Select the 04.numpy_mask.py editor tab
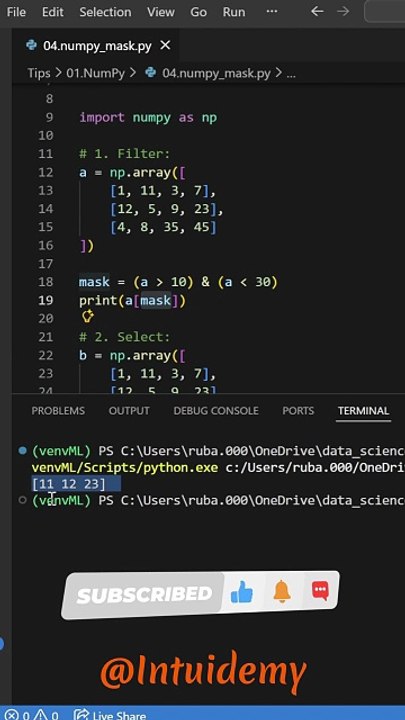 96,46
